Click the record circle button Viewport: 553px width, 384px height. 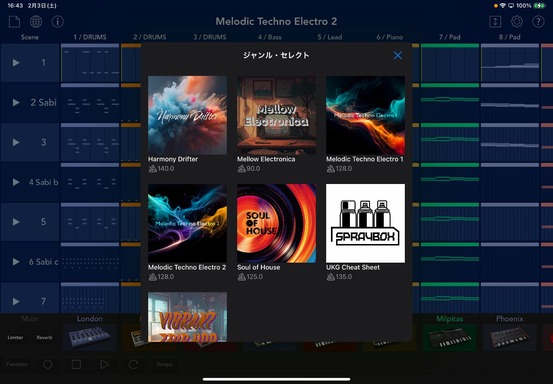[48, 364]
